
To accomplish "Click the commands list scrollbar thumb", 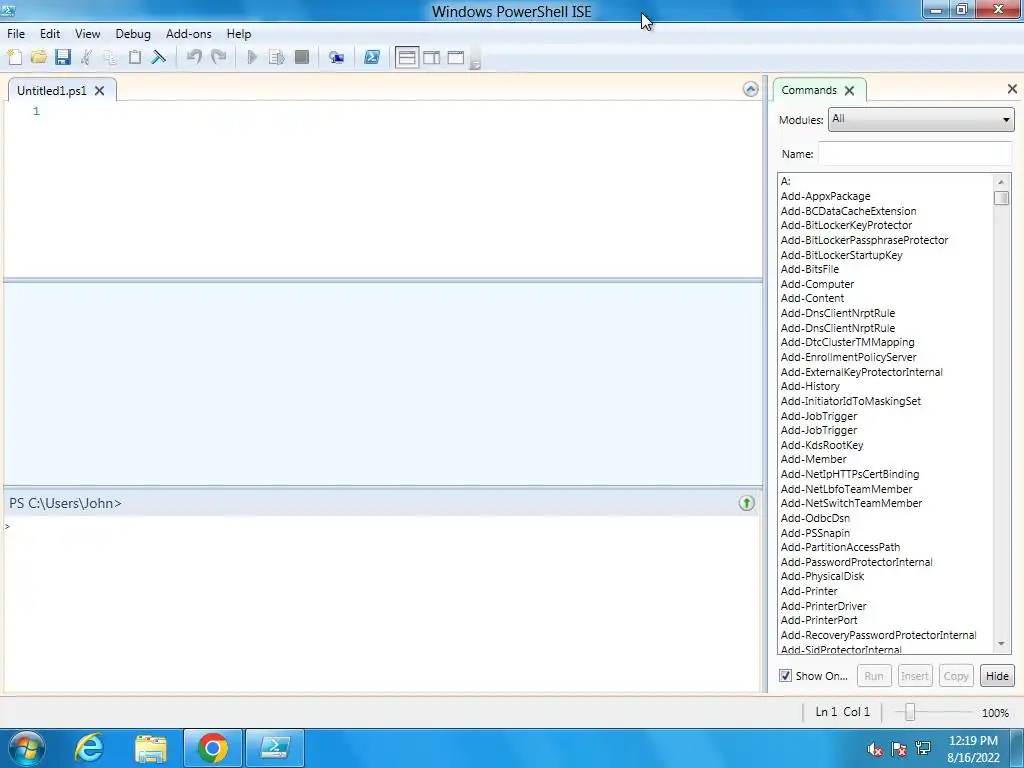I will tap(1001, 198).
